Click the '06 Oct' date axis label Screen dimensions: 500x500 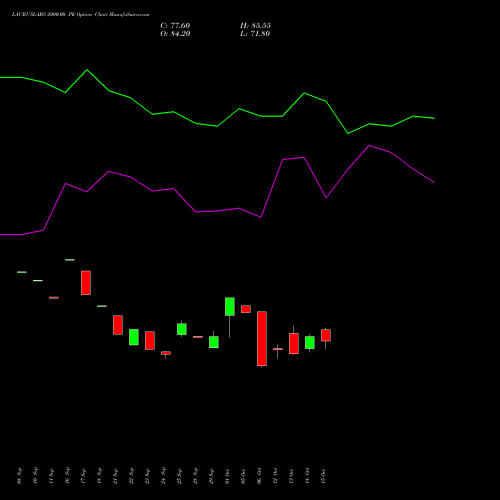pos(259,476)
